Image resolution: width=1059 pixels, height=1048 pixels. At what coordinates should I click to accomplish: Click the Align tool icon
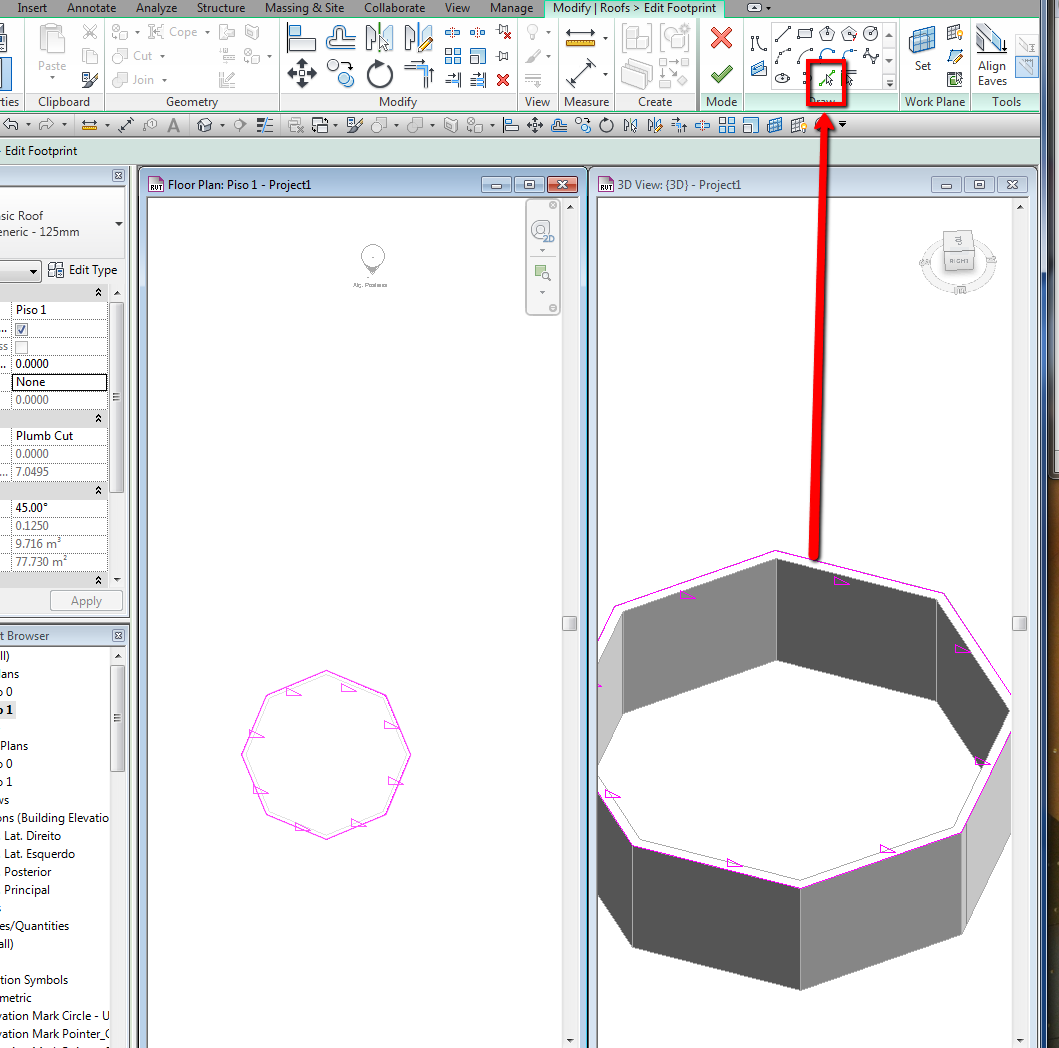[302, 38]
